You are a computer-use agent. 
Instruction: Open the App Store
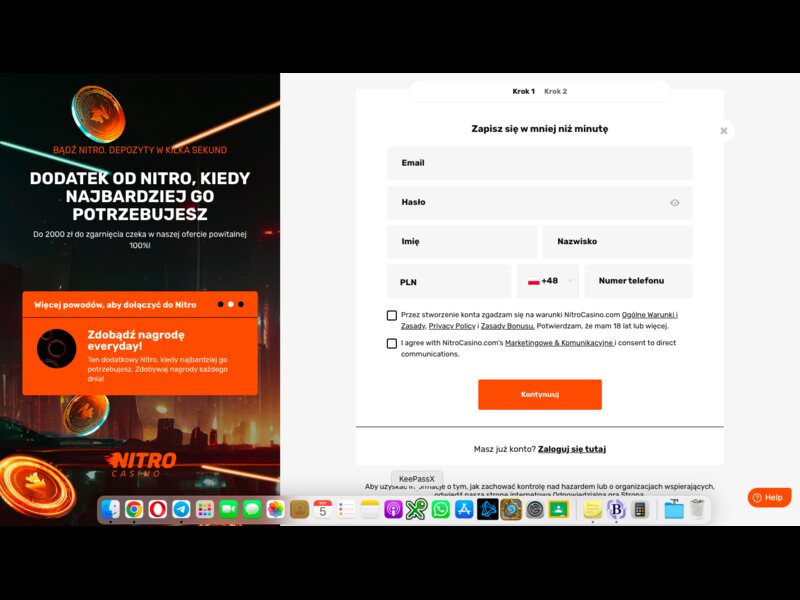(x=463, y=510)
